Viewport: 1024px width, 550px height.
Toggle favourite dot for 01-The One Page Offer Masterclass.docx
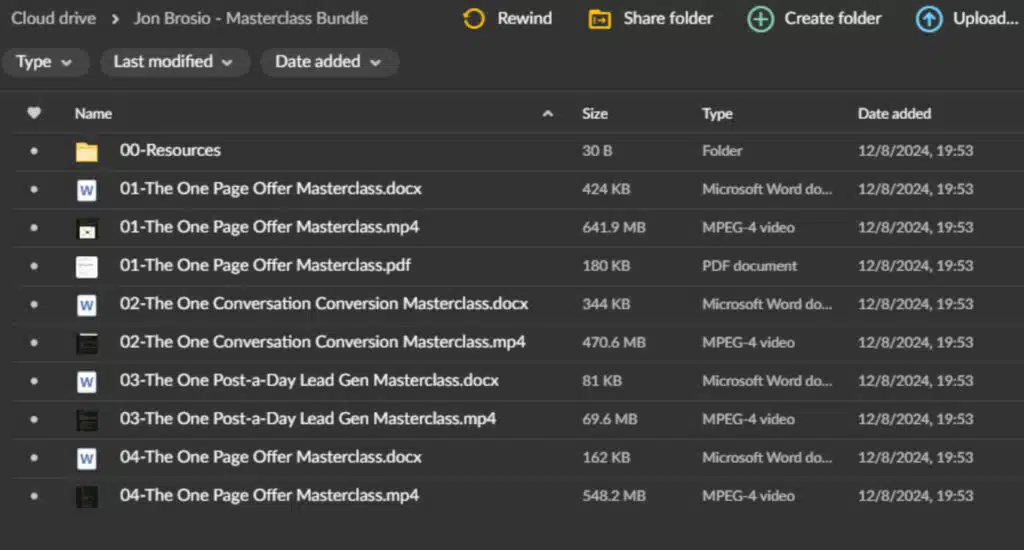click(x=34, y=189)
